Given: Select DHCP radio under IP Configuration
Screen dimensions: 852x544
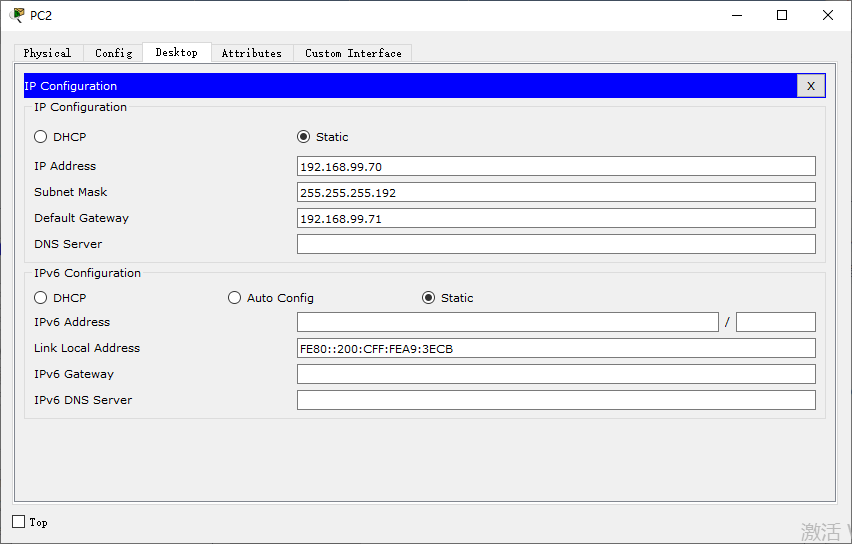Looking at the screenshot, I should pyautogui.click(x=41, y=137).
